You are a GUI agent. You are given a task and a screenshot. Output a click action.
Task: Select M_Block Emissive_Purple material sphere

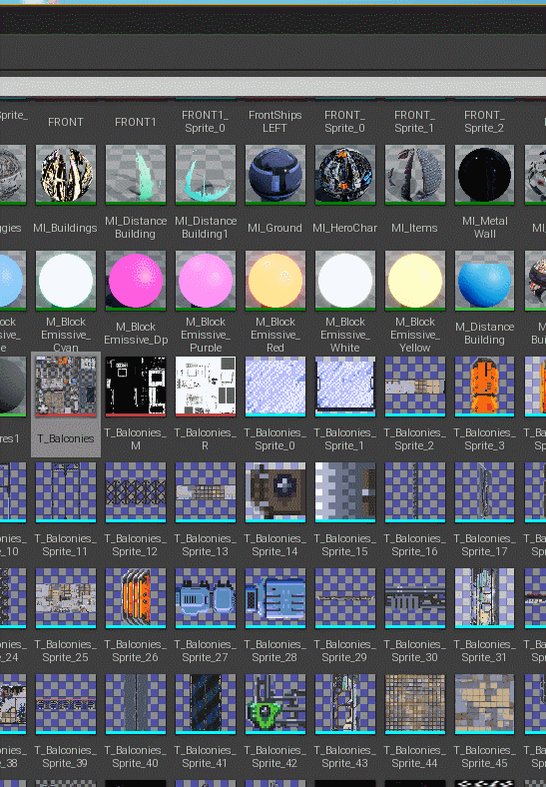(205, 281)
